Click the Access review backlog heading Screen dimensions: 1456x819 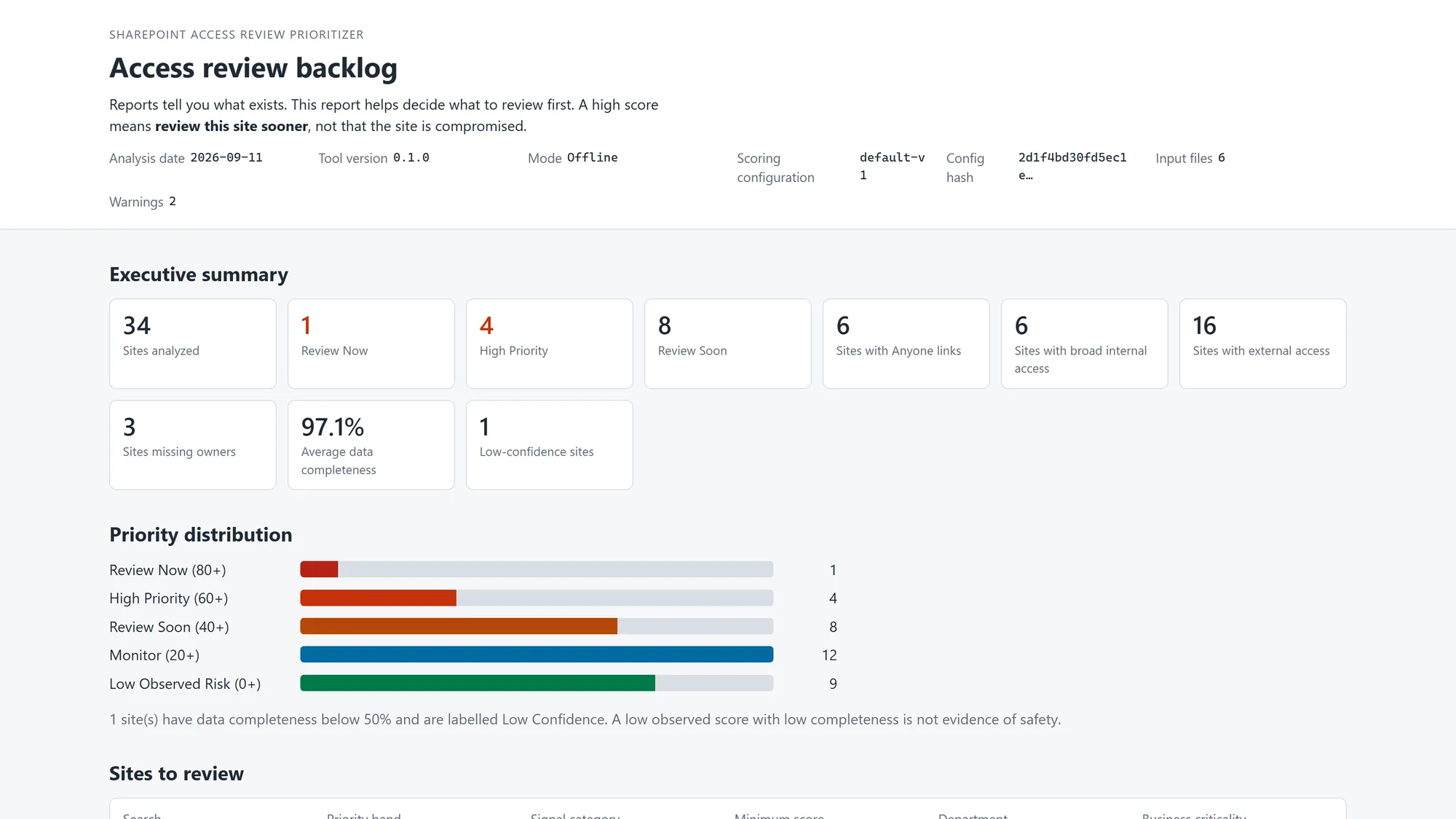(x=253, y=68)
